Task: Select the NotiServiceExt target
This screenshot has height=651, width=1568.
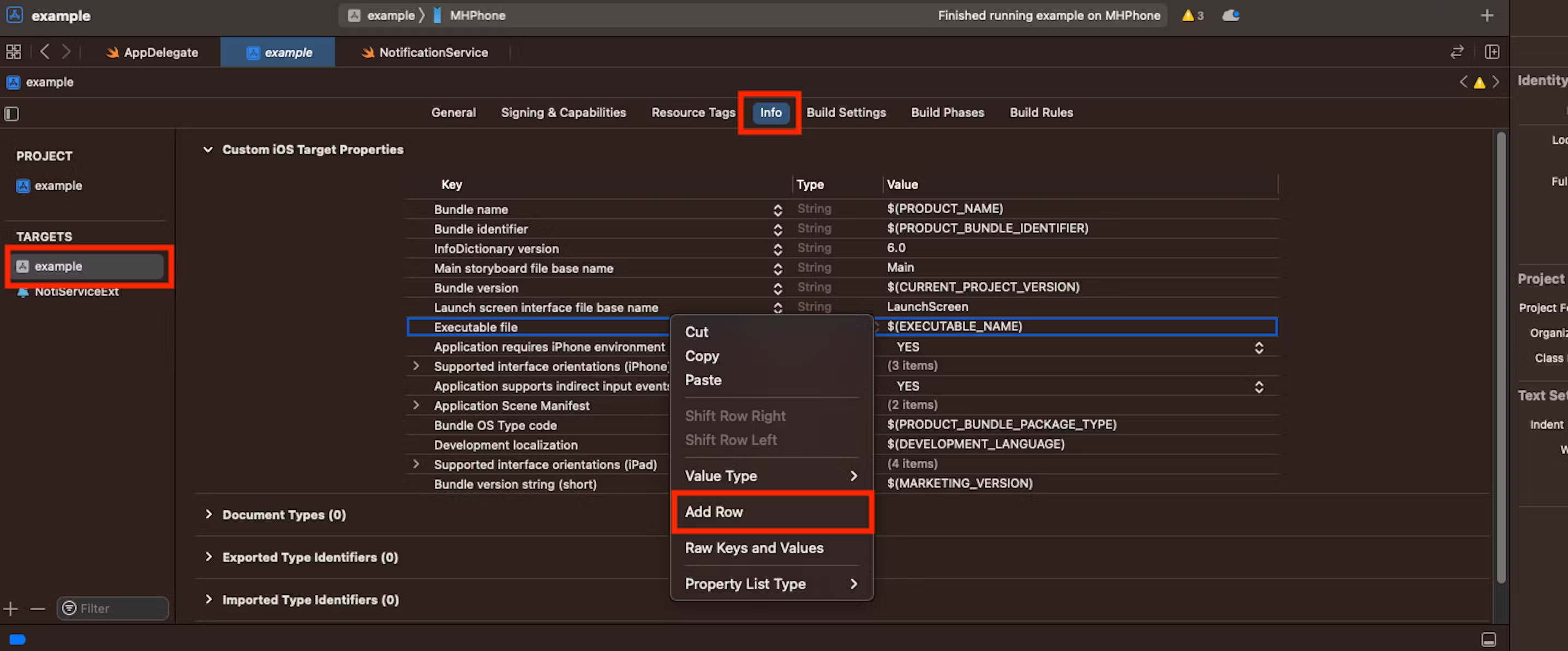Action: [76, 292]
